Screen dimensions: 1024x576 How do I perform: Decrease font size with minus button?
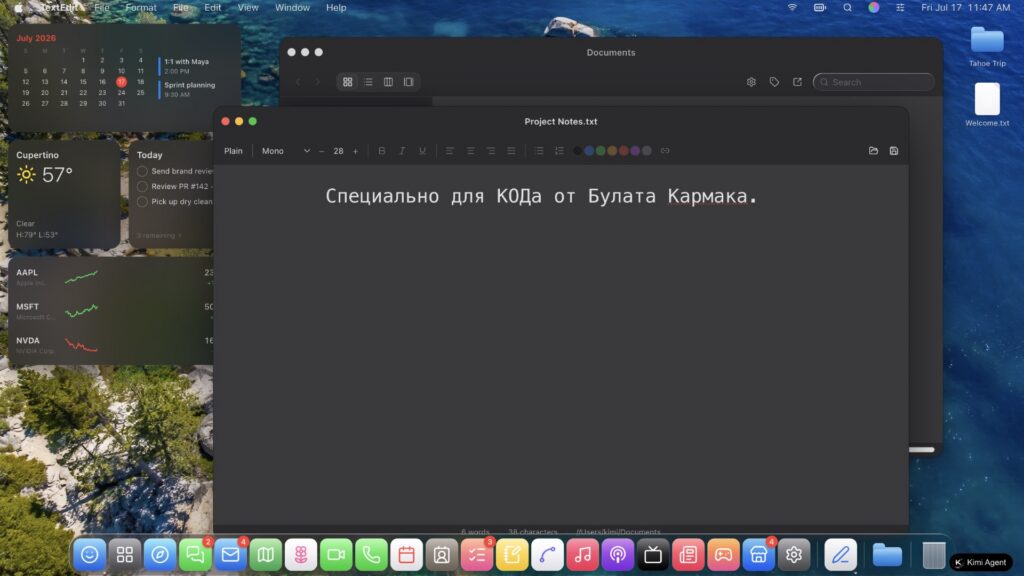(321, 151)
